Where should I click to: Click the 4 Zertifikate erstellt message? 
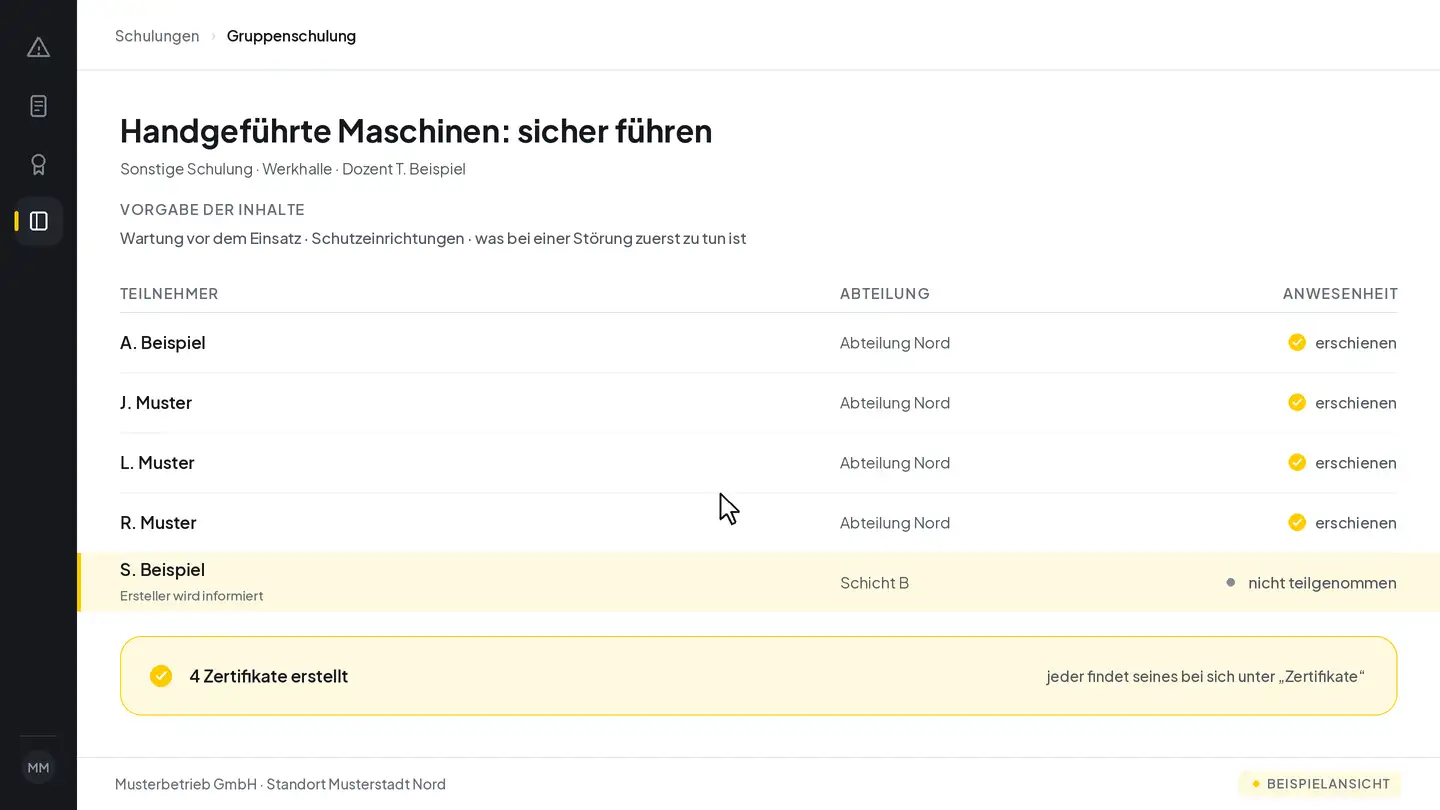tap(269, 676)
